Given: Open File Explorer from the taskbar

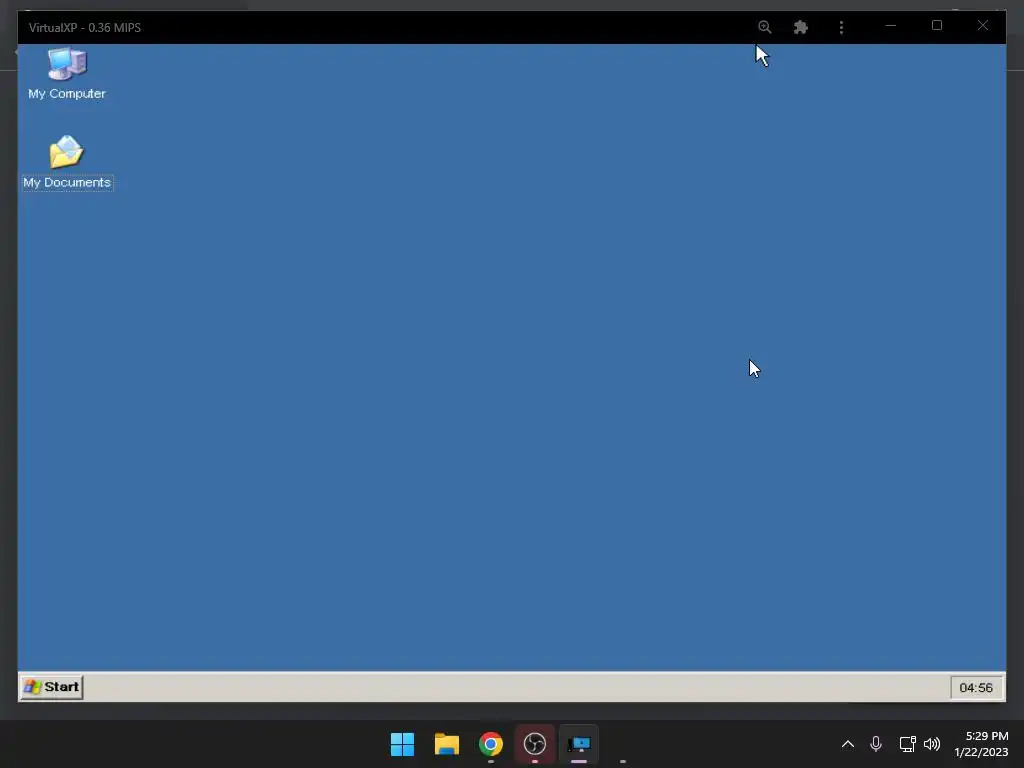Looking at the screenshot, I should 447,744.
